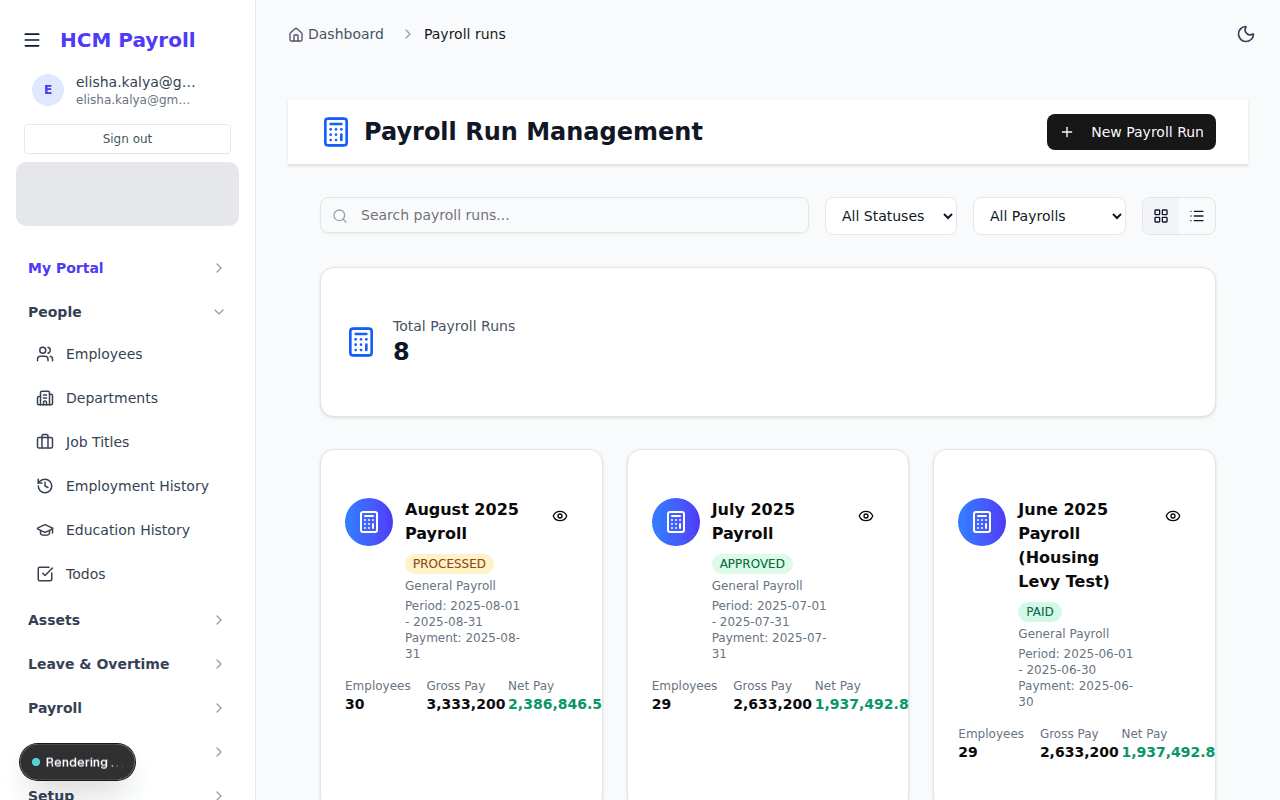The height and width of the screenshot is (800, 1280).
Task: Click the home icon in the breadcrumb
Action: pos(295,33)
